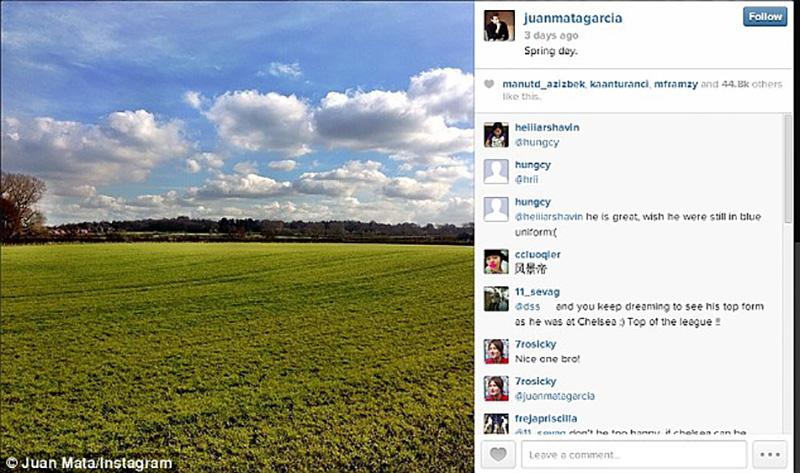Open manutd_azizbek's profile from likes
Viewport: 800px width, 473px height.
point(543,84)
